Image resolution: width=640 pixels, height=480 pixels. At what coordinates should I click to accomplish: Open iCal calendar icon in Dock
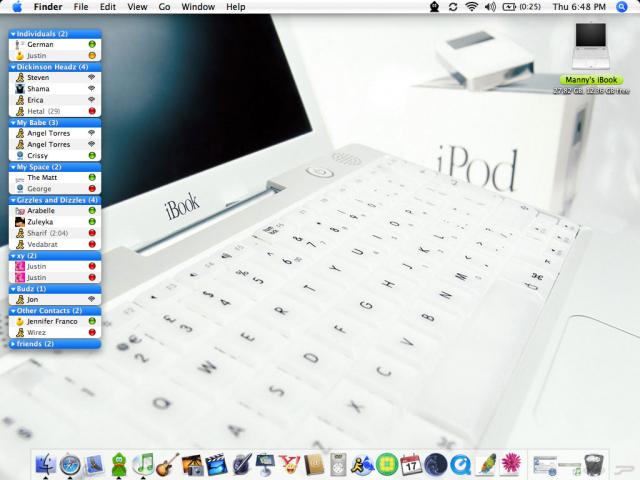411,464
